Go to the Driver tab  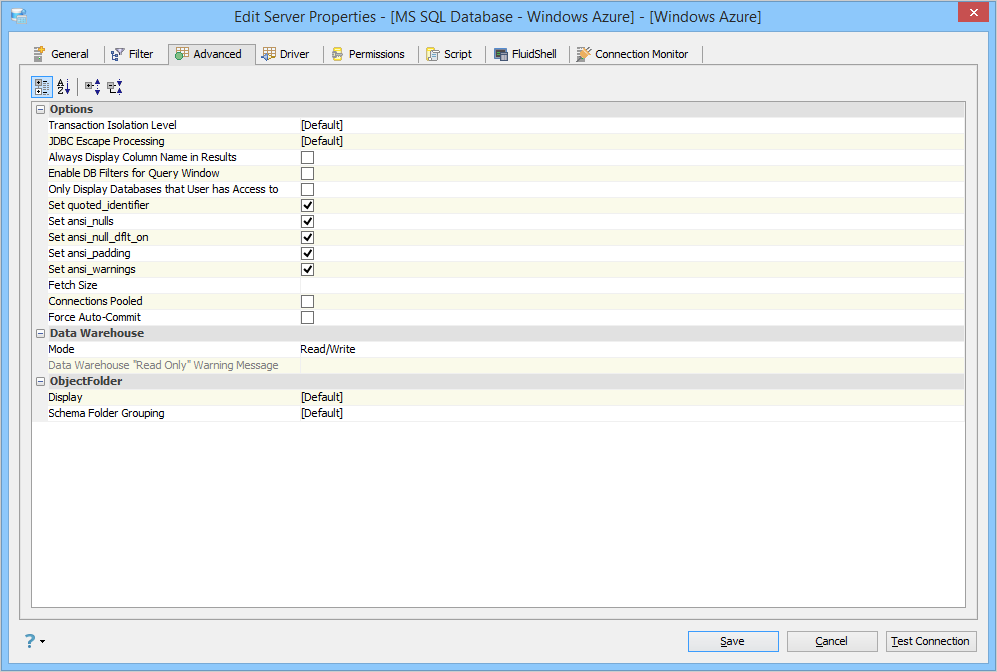[285, 54]
